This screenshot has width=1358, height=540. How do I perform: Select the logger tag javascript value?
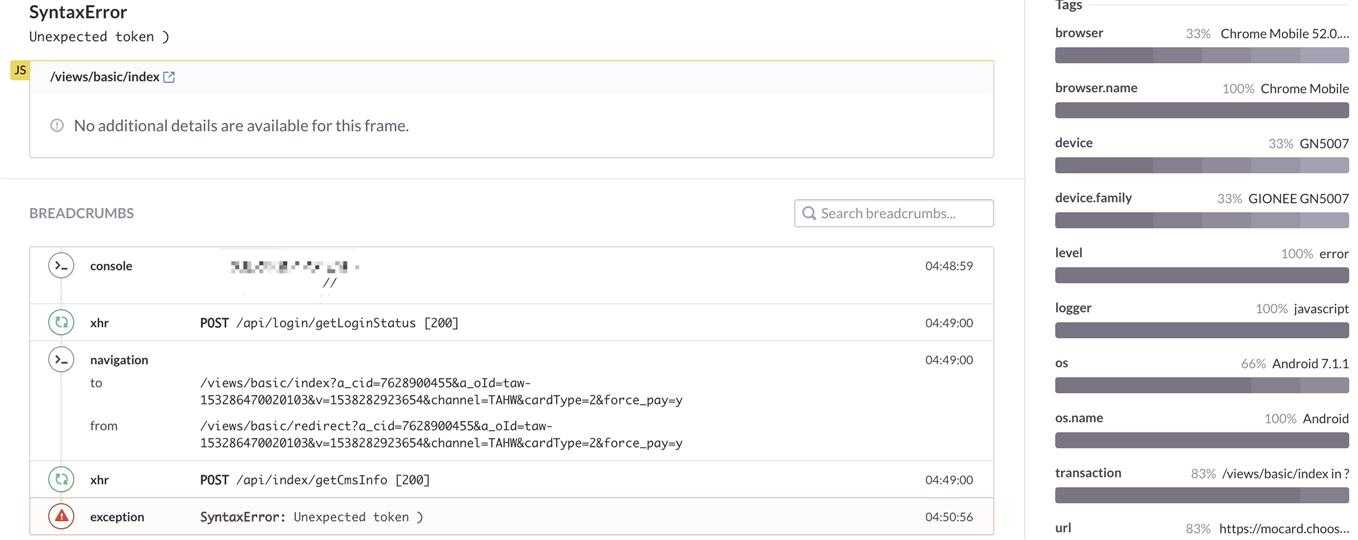coord(1321,308)
